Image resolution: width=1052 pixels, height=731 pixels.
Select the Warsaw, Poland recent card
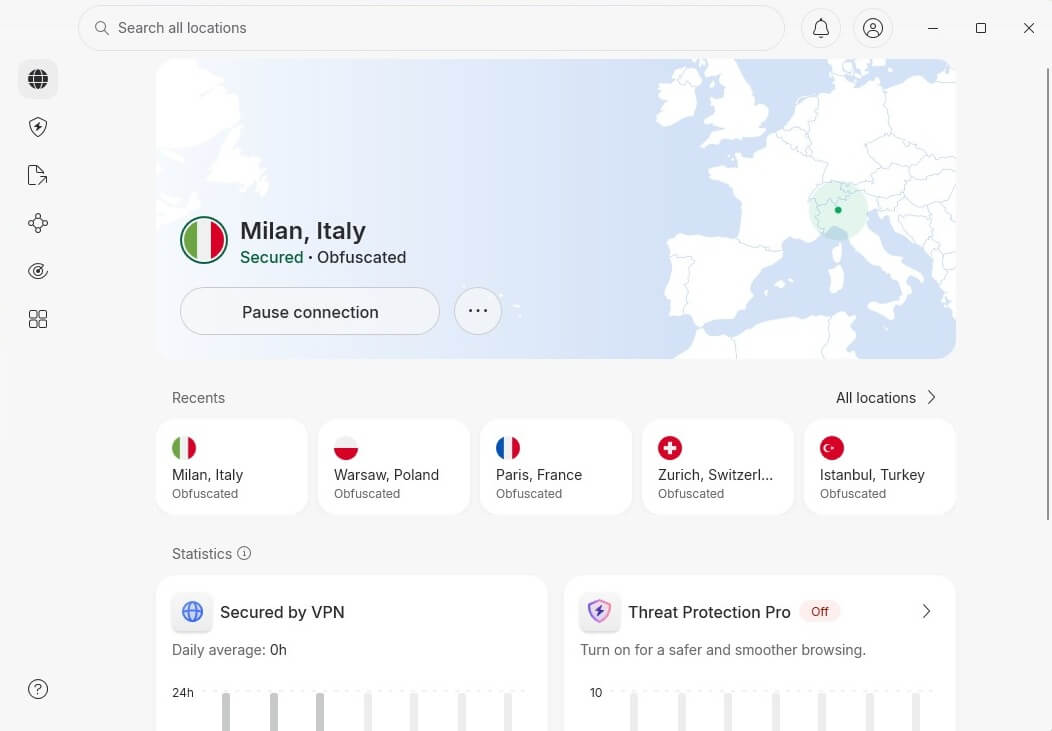394,466
